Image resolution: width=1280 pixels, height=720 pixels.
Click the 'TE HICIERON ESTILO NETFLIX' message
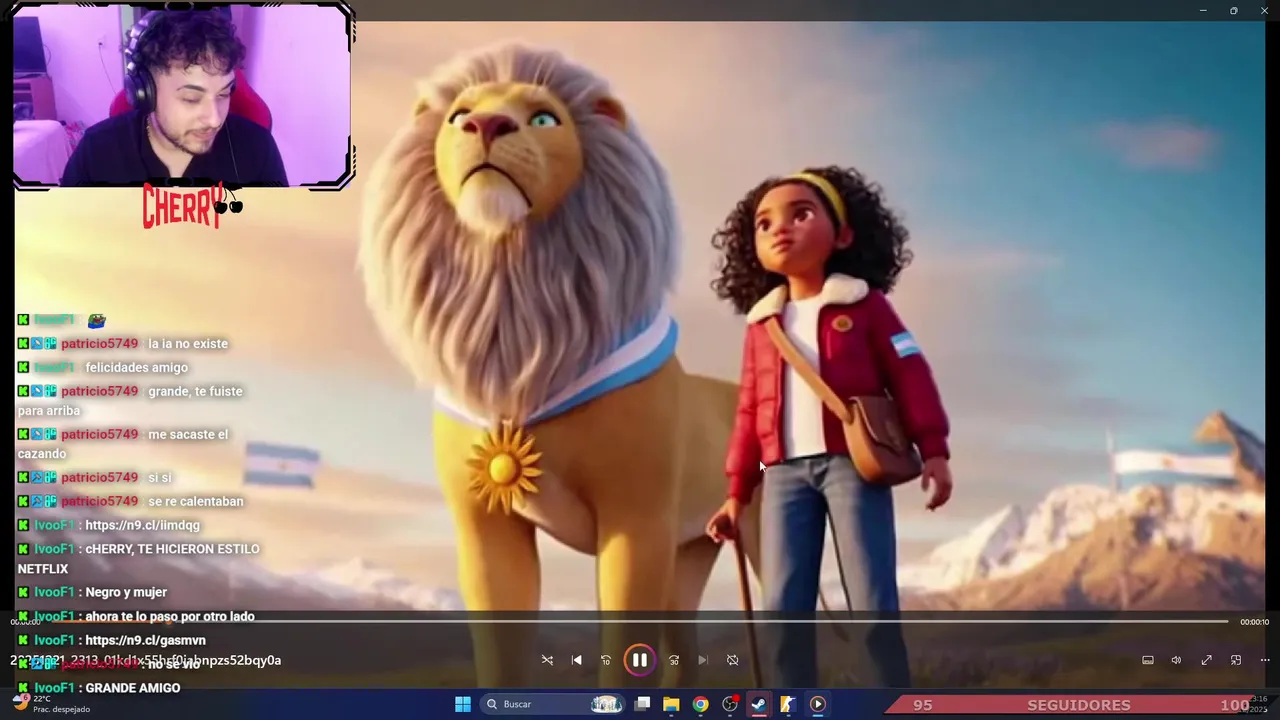138,559
